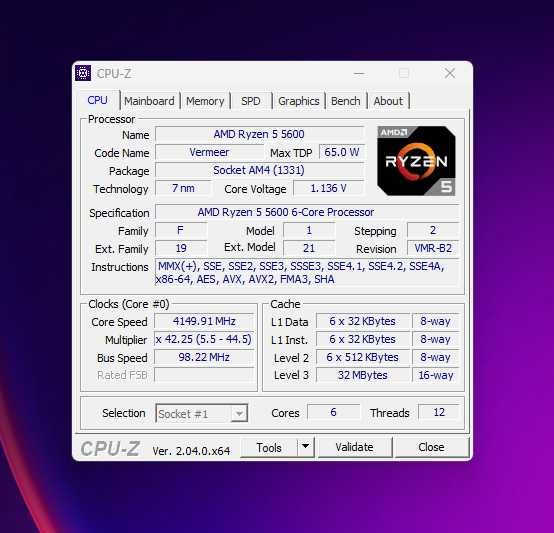Open the Graphics tab
Image resolution: width=554 pixels, height=533 pixels.
pyautogui.click(x=299, y=101)
